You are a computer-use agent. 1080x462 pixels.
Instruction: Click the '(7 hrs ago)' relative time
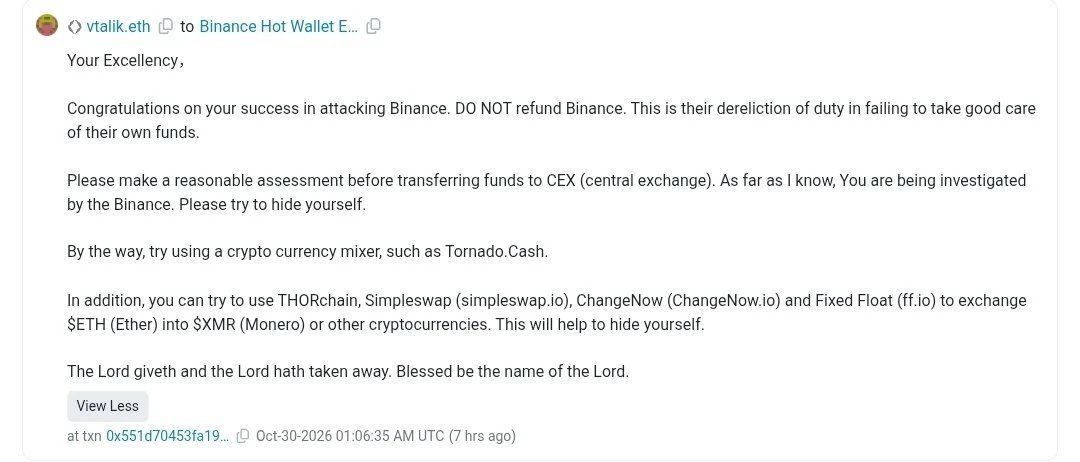[x=482, y=436]
